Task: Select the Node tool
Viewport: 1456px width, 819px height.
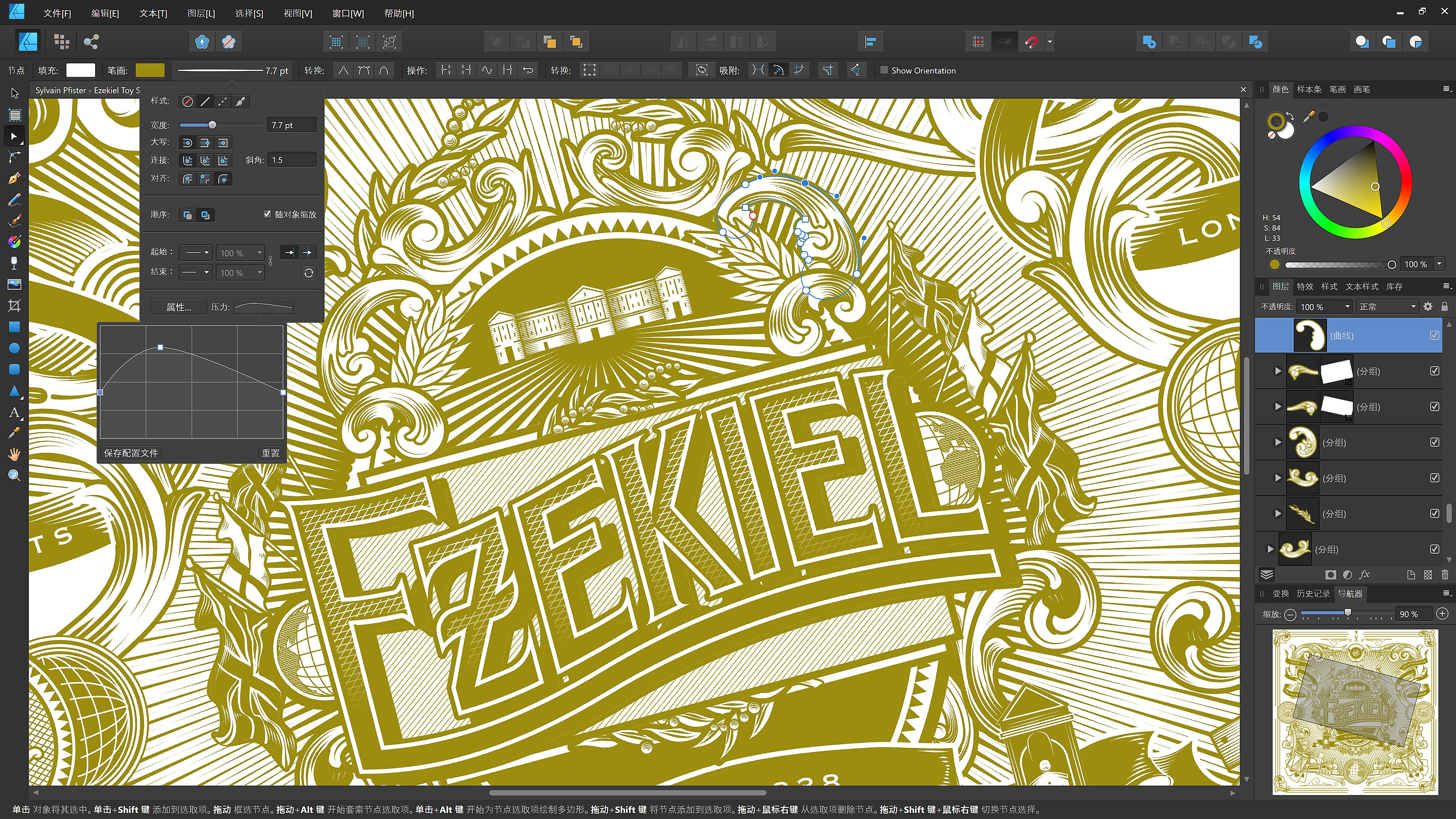Action: 15,136
